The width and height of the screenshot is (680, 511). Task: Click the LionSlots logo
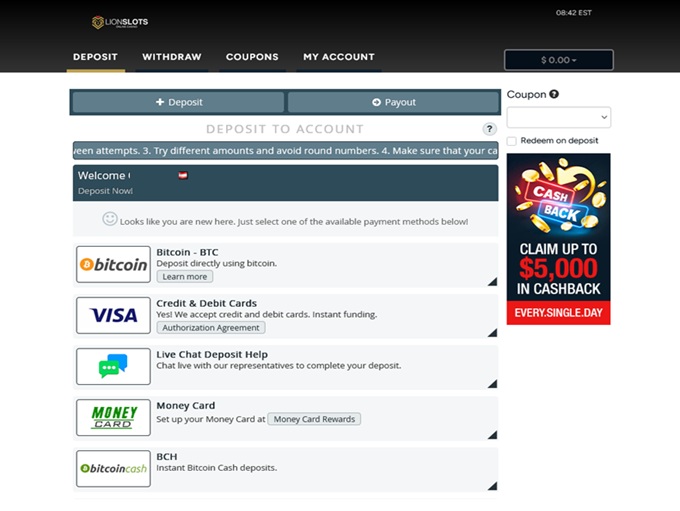pyautogui.click(x=119, y=22)
